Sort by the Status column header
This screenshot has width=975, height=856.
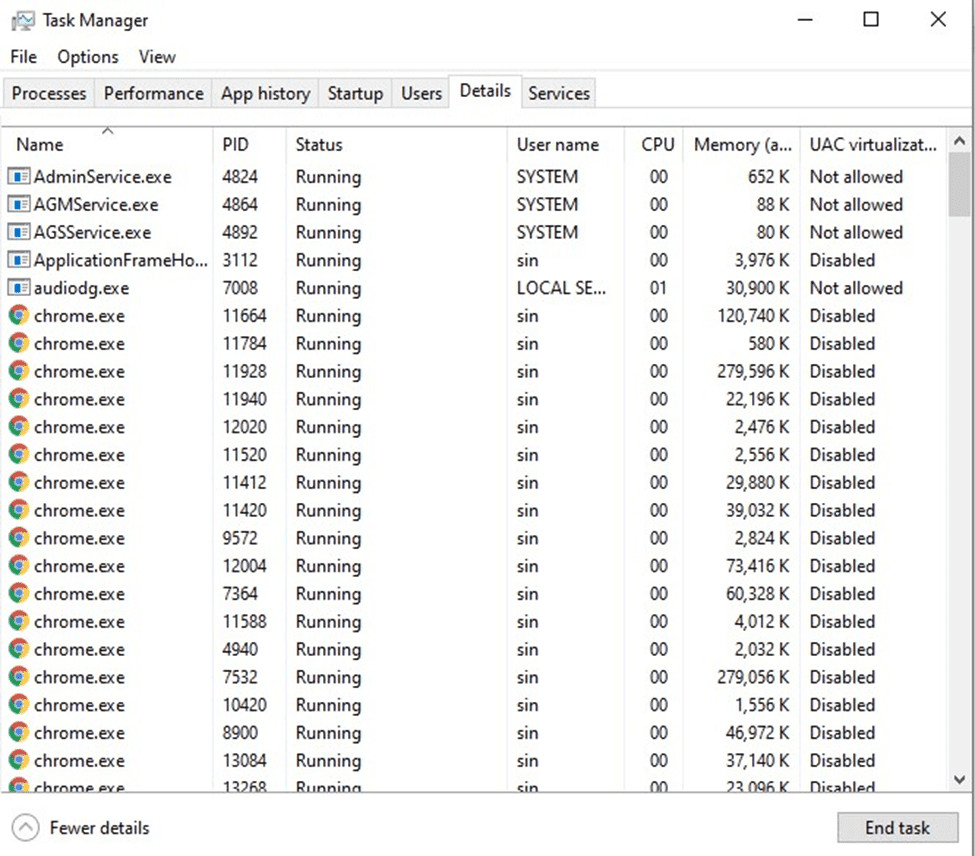[396, 144]
